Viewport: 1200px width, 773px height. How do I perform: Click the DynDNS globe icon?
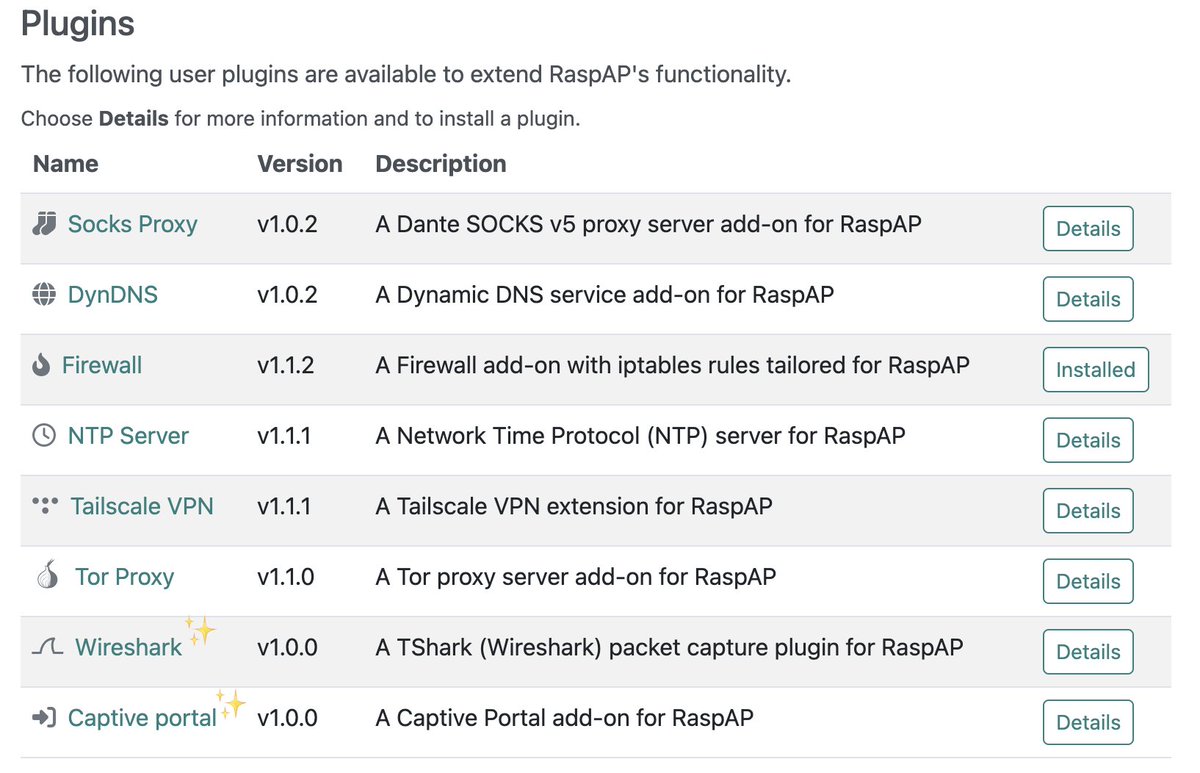43,295
